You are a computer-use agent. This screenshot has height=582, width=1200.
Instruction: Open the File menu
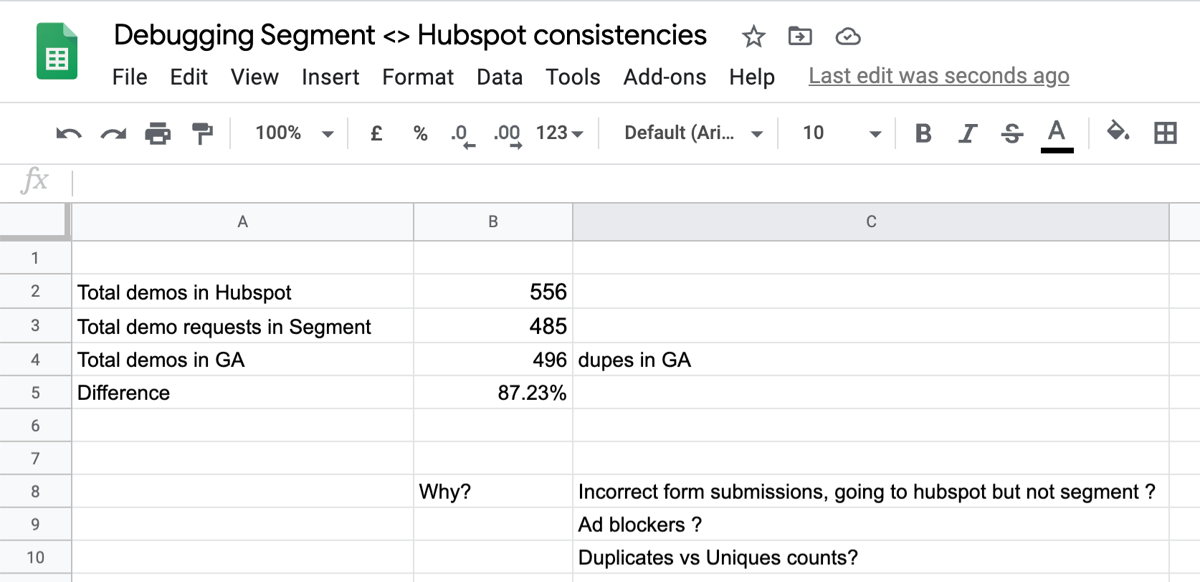click(130, 77)
